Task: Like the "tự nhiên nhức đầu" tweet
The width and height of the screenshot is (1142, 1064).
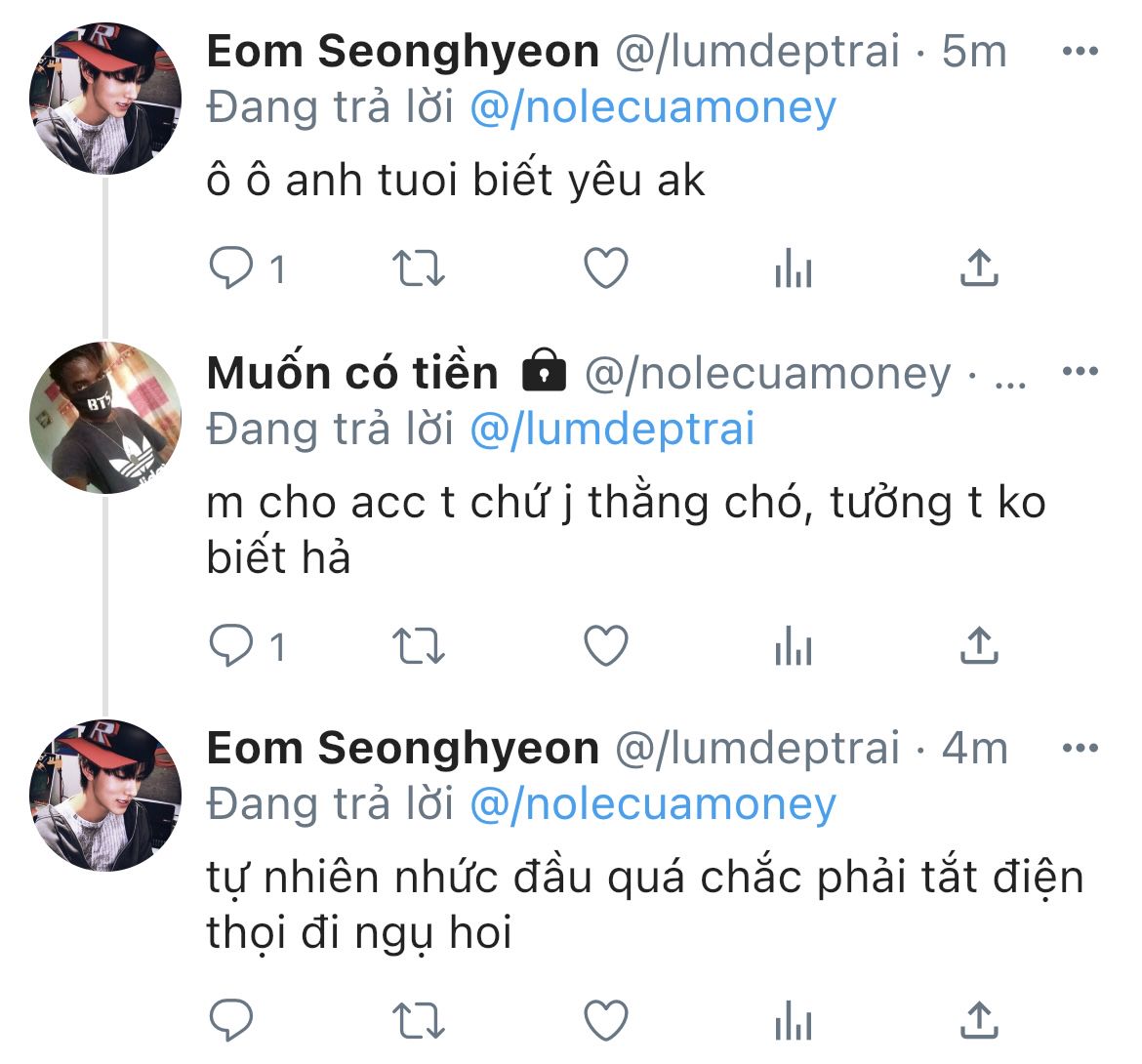Action: (605, 1021)
